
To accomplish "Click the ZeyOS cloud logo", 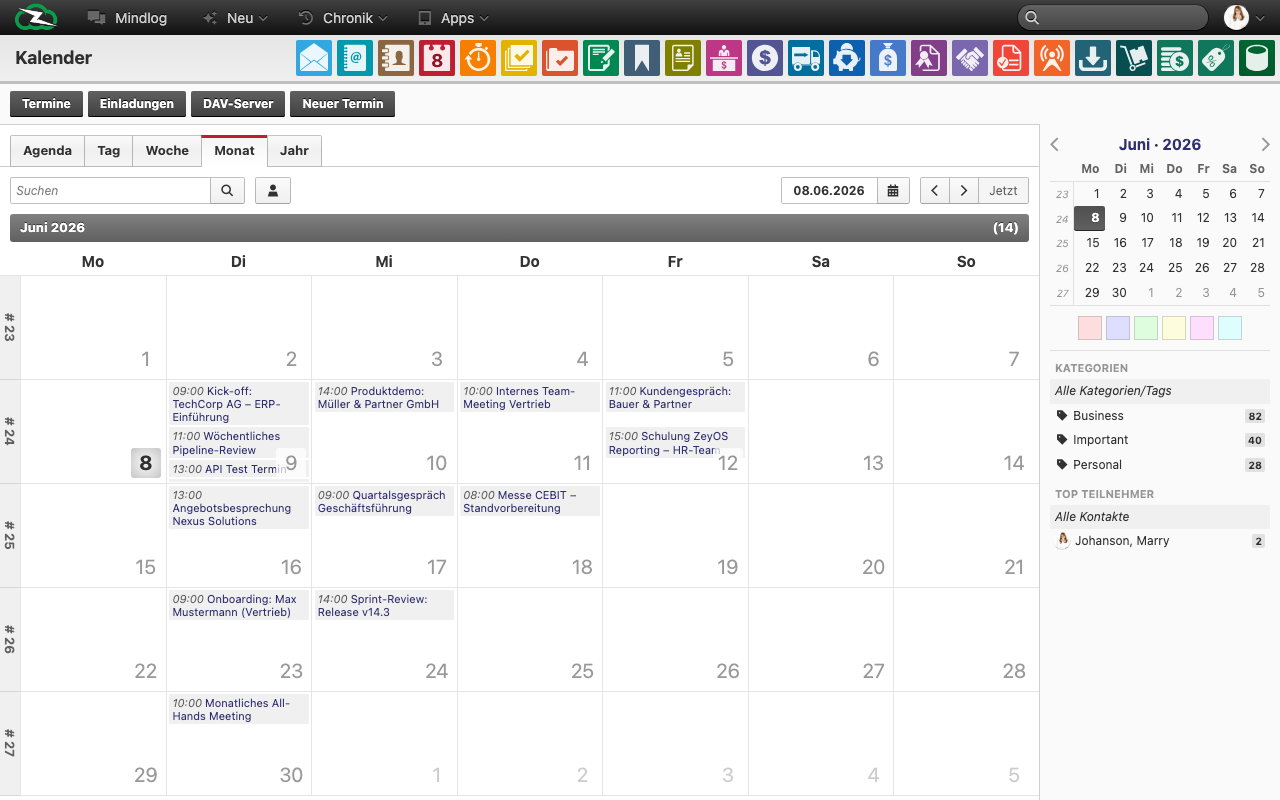I will pyautogui.click(x=37, y=17).
